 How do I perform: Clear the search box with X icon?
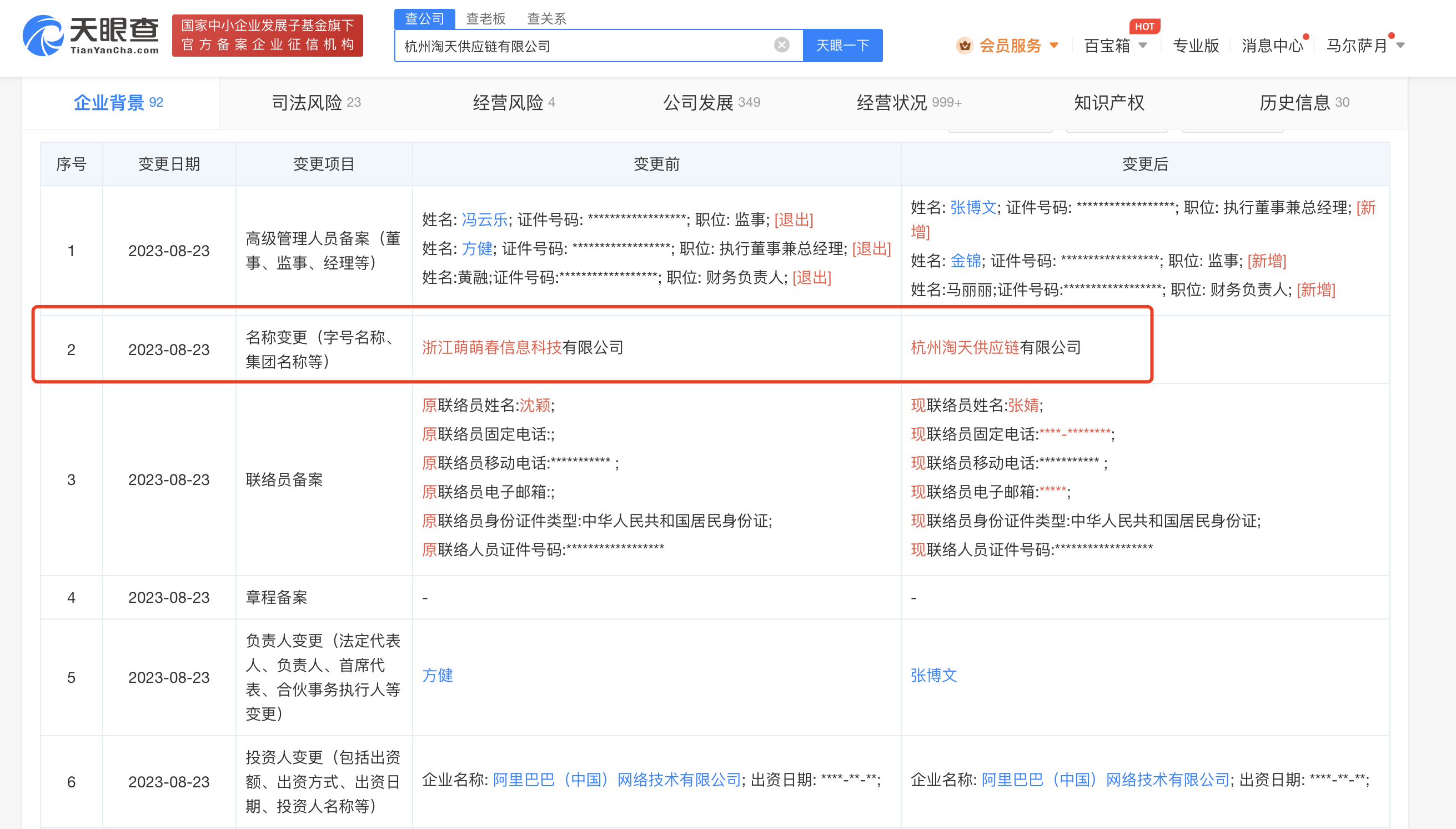tap(782, 45)
